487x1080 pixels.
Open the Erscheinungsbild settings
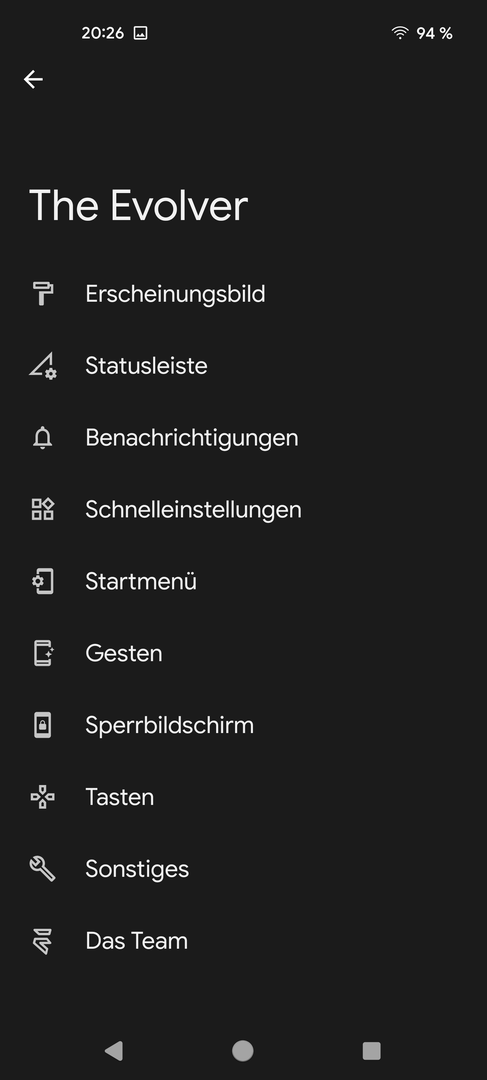click(243, 294)
